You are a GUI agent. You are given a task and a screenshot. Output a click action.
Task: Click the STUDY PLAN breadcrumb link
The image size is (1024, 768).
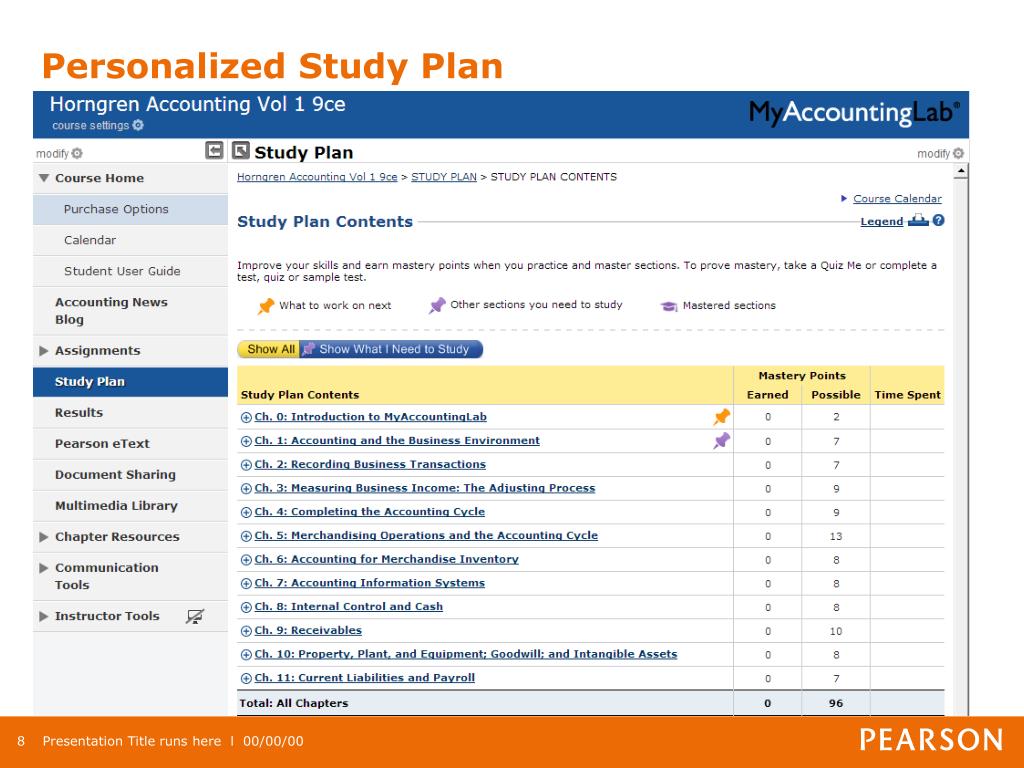click(x=444, y=177)
